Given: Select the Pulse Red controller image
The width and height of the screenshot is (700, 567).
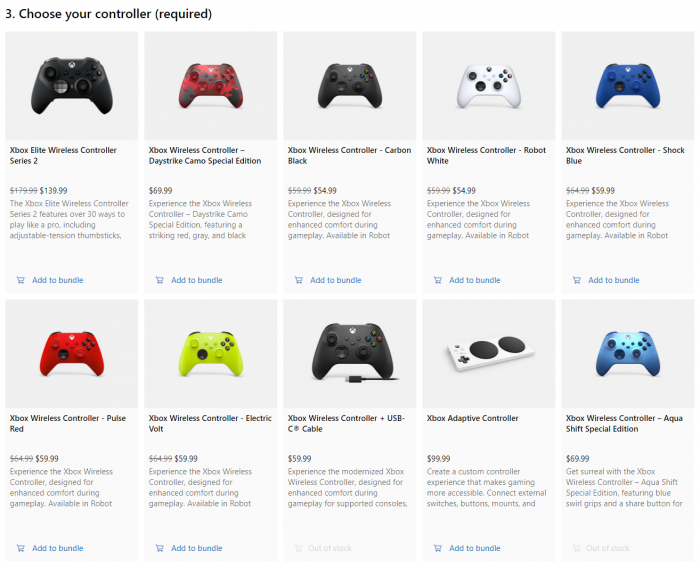Looking at the screenshot, I should point(70,352).
